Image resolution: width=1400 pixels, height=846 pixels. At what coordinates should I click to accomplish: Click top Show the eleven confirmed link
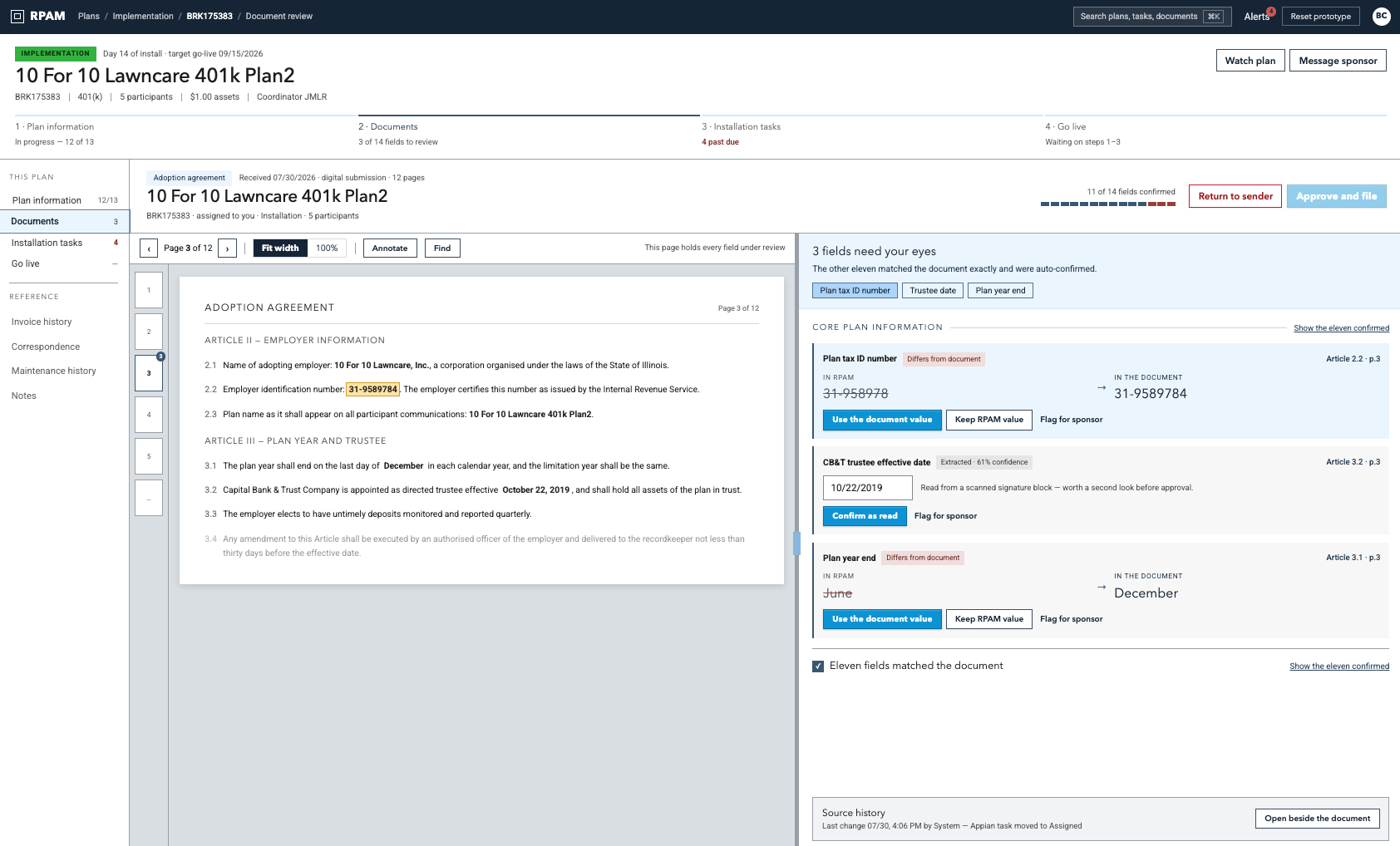coord(1341,328)
